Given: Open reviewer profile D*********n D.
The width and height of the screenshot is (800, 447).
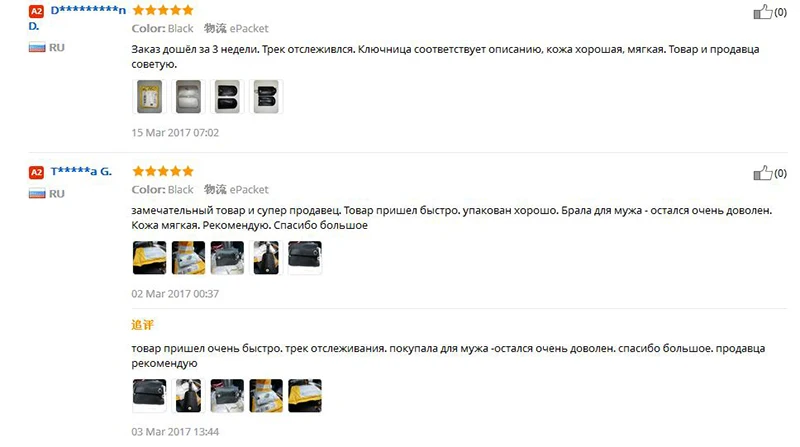Looking at the screenshot, I should click(77, 17).
